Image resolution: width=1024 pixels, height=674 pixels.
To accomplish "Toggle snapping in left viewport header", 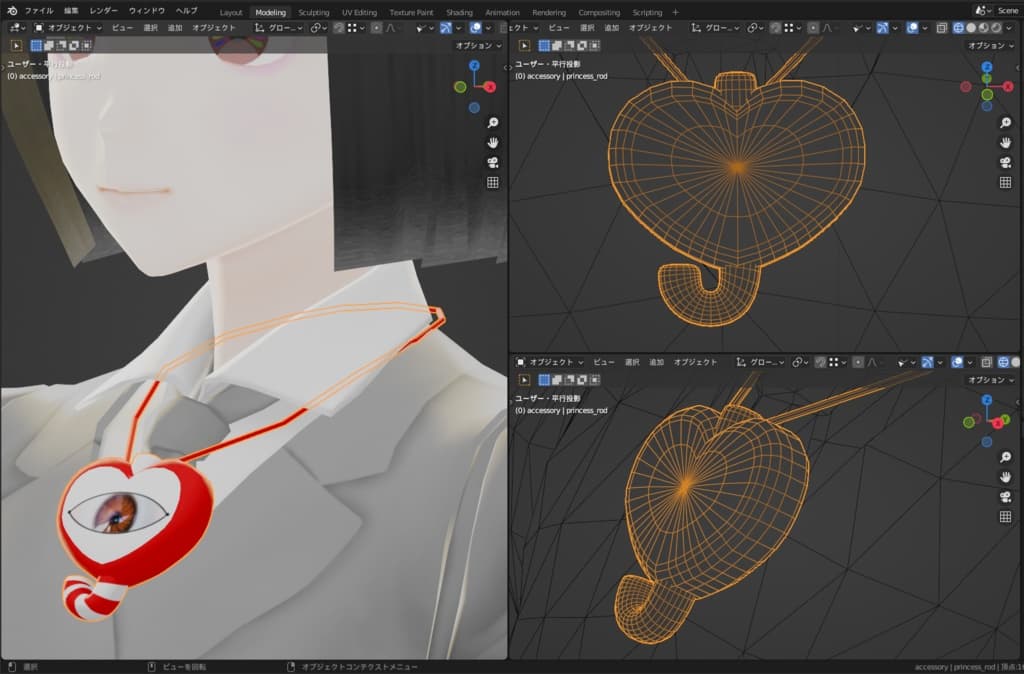I will (338, 28).
